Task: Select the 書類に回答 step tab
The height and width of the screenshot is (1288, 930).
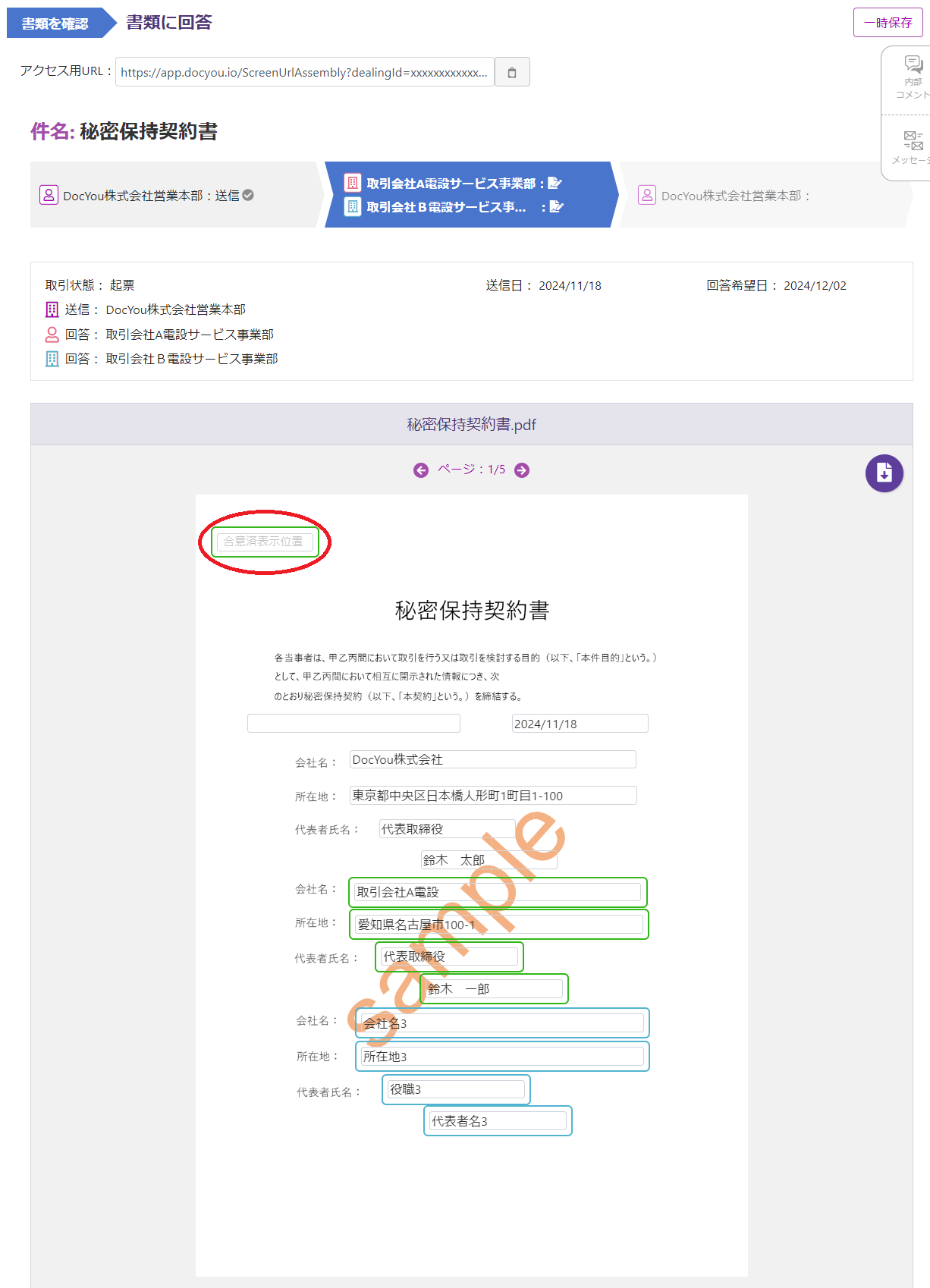Action: click(168, 23)
